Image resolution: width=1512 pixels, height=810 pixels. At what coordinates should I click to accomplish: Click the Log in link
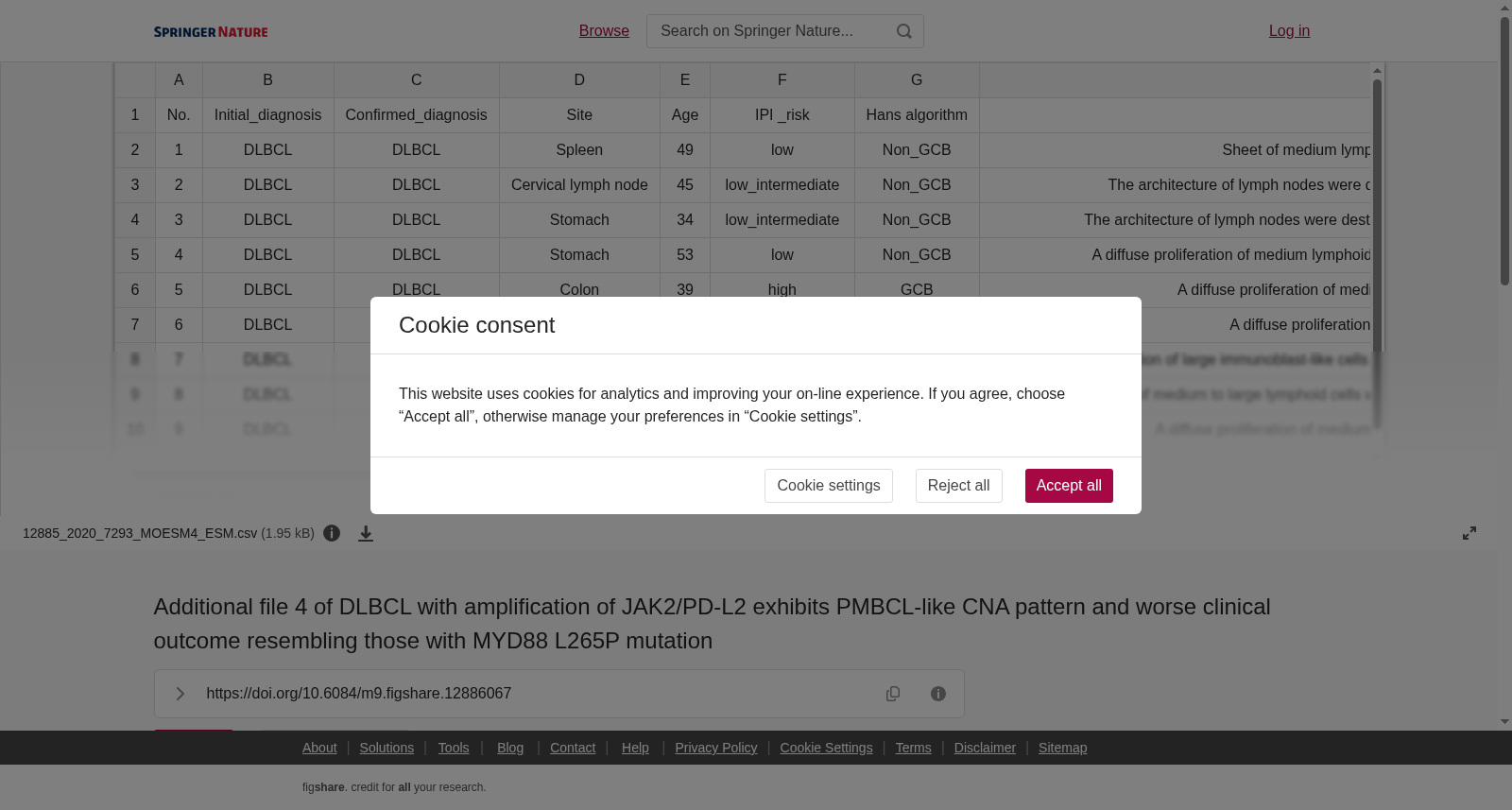tap(1289, 31)
